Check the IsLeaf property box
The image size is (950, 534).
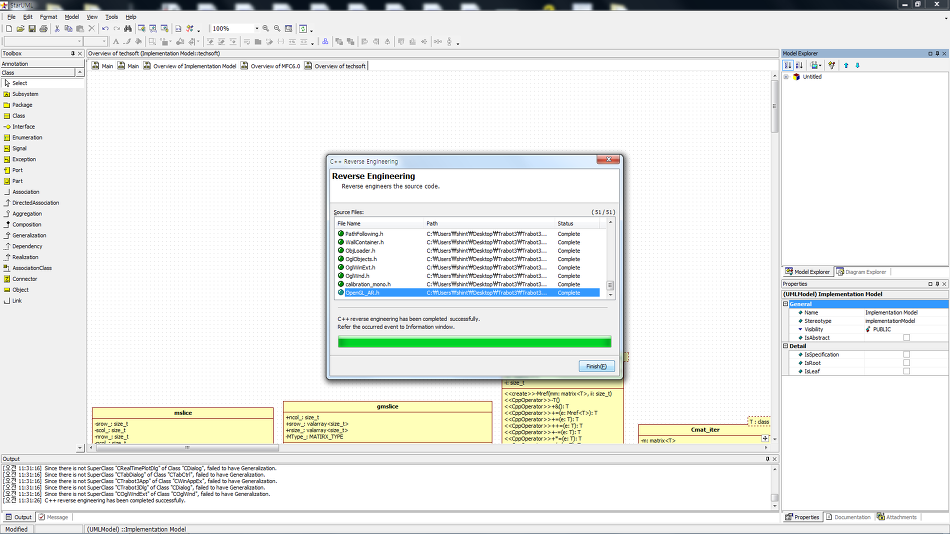pyautogui.click(x=906, y=371)
